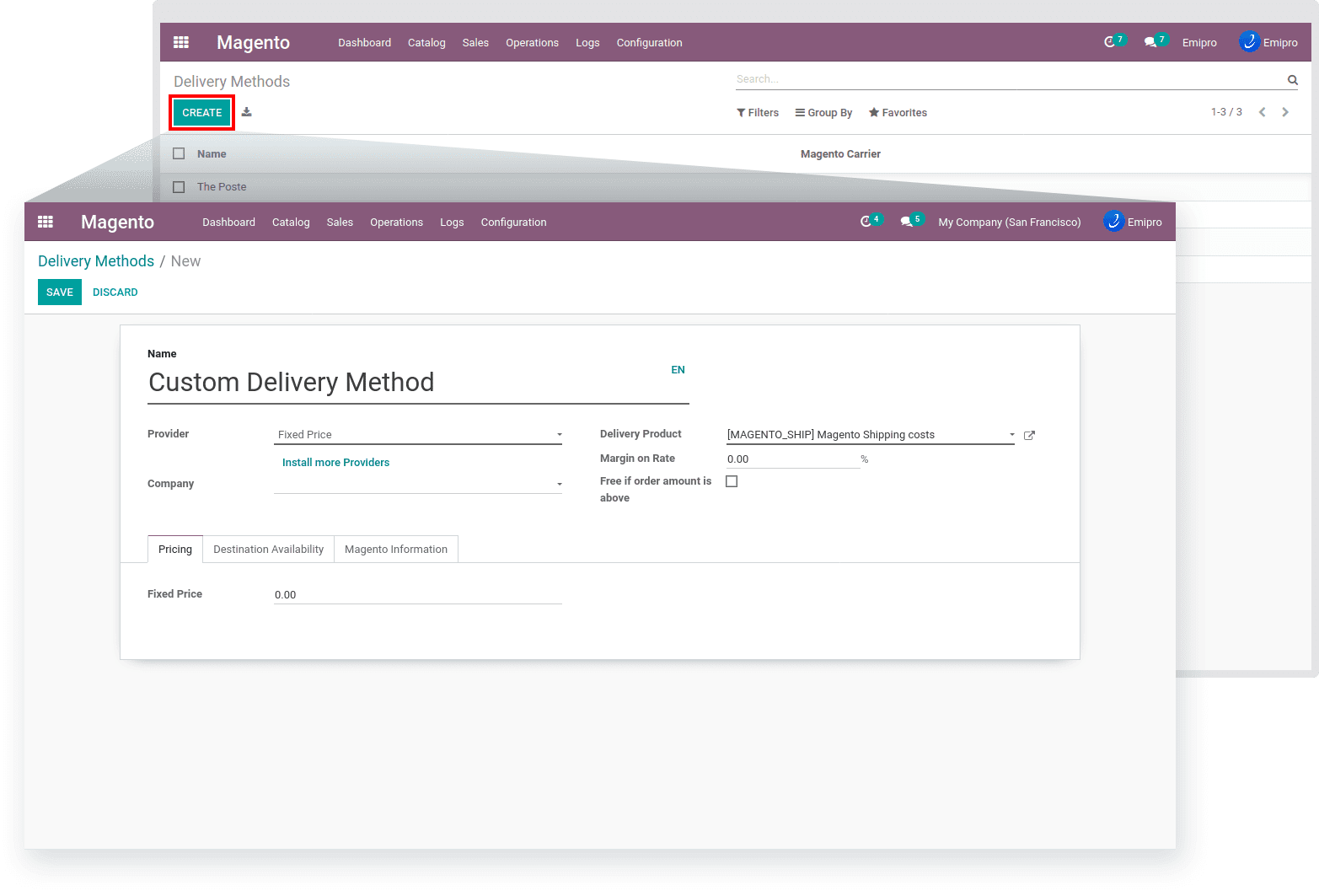This screenshot has width=1319, height=896.
Task: Switch to Magento Information tab
Action: click(x=396, y=550)
